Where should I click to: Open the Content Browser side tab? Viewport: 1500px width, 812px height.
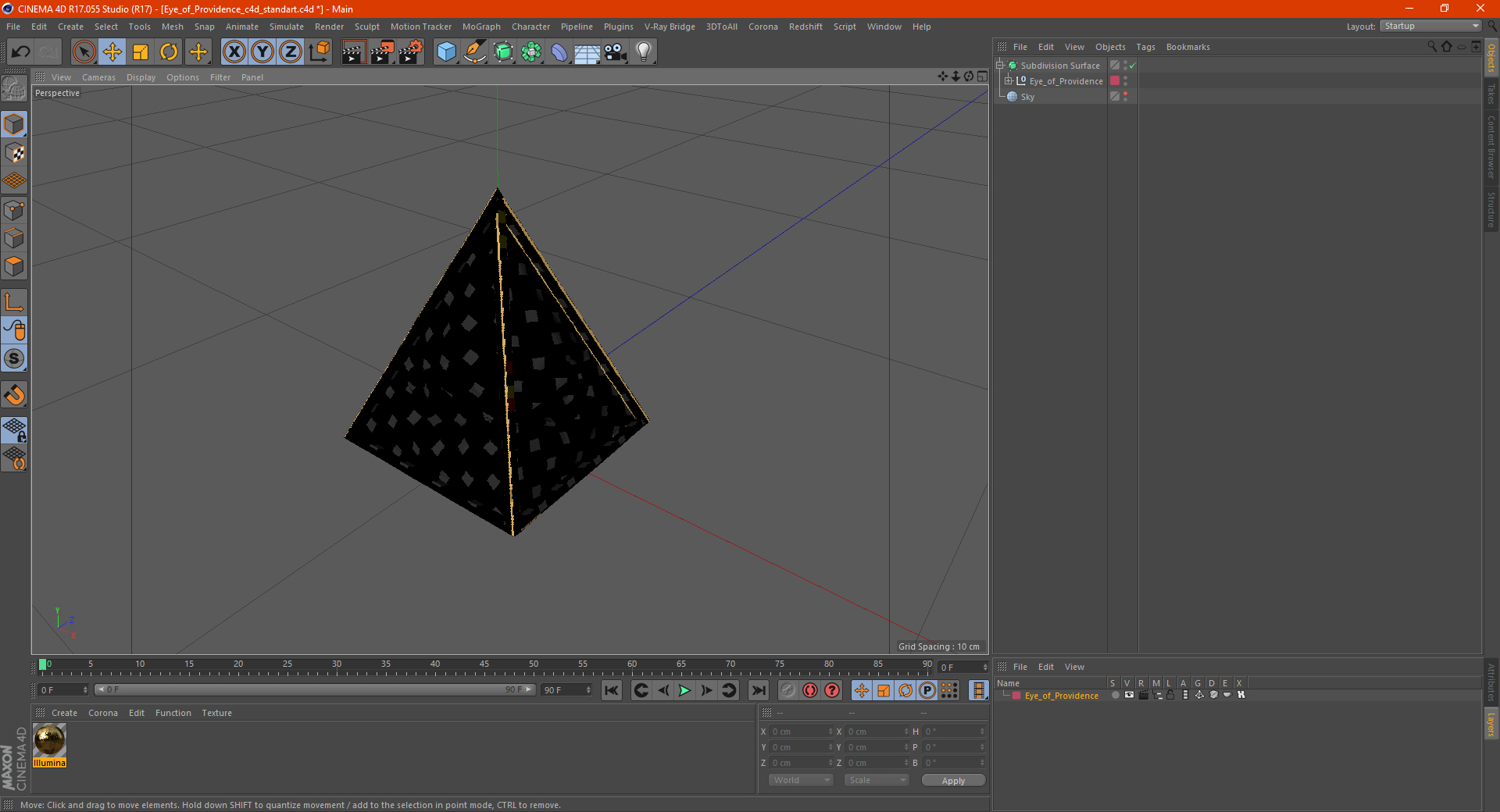tap(1491, 147)
